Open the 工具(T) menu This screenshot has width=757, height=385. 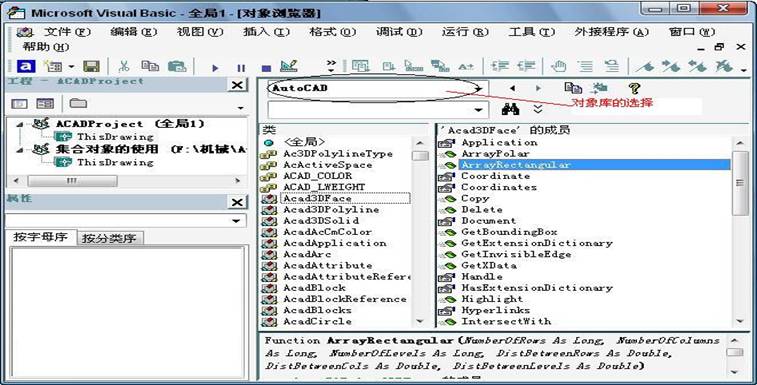point(532,32)
